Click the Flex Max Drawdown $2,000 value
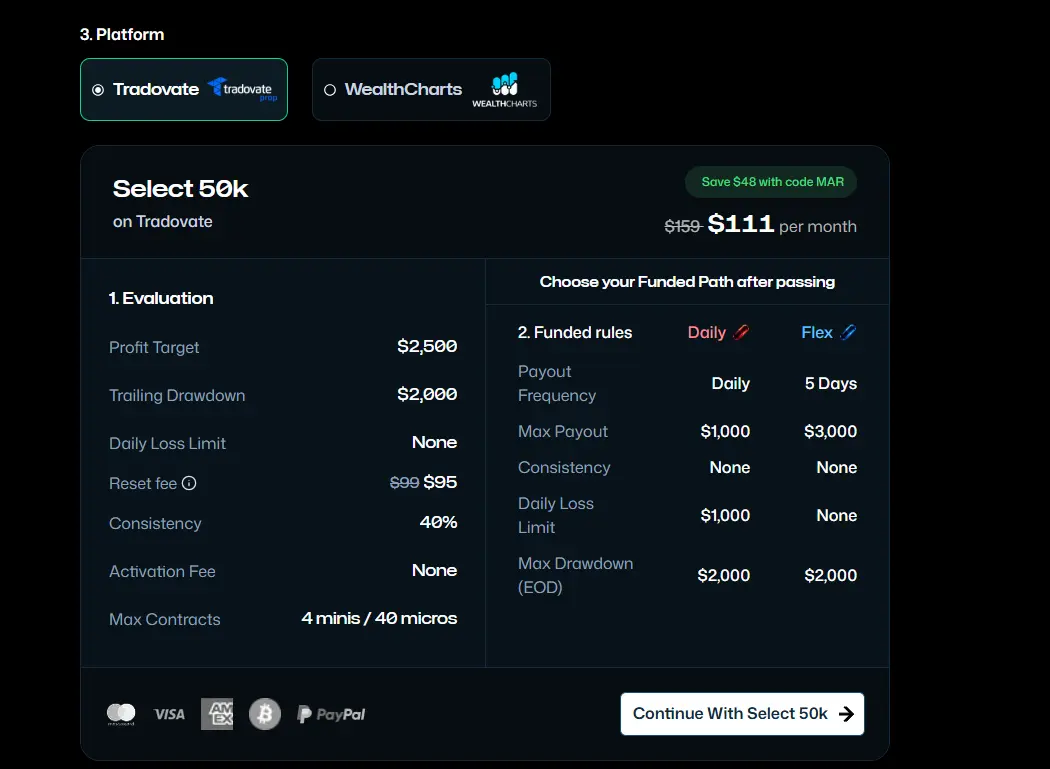The height and width of the screenshot is (769, 1050). pyautogui.click(x=830, y=575)
